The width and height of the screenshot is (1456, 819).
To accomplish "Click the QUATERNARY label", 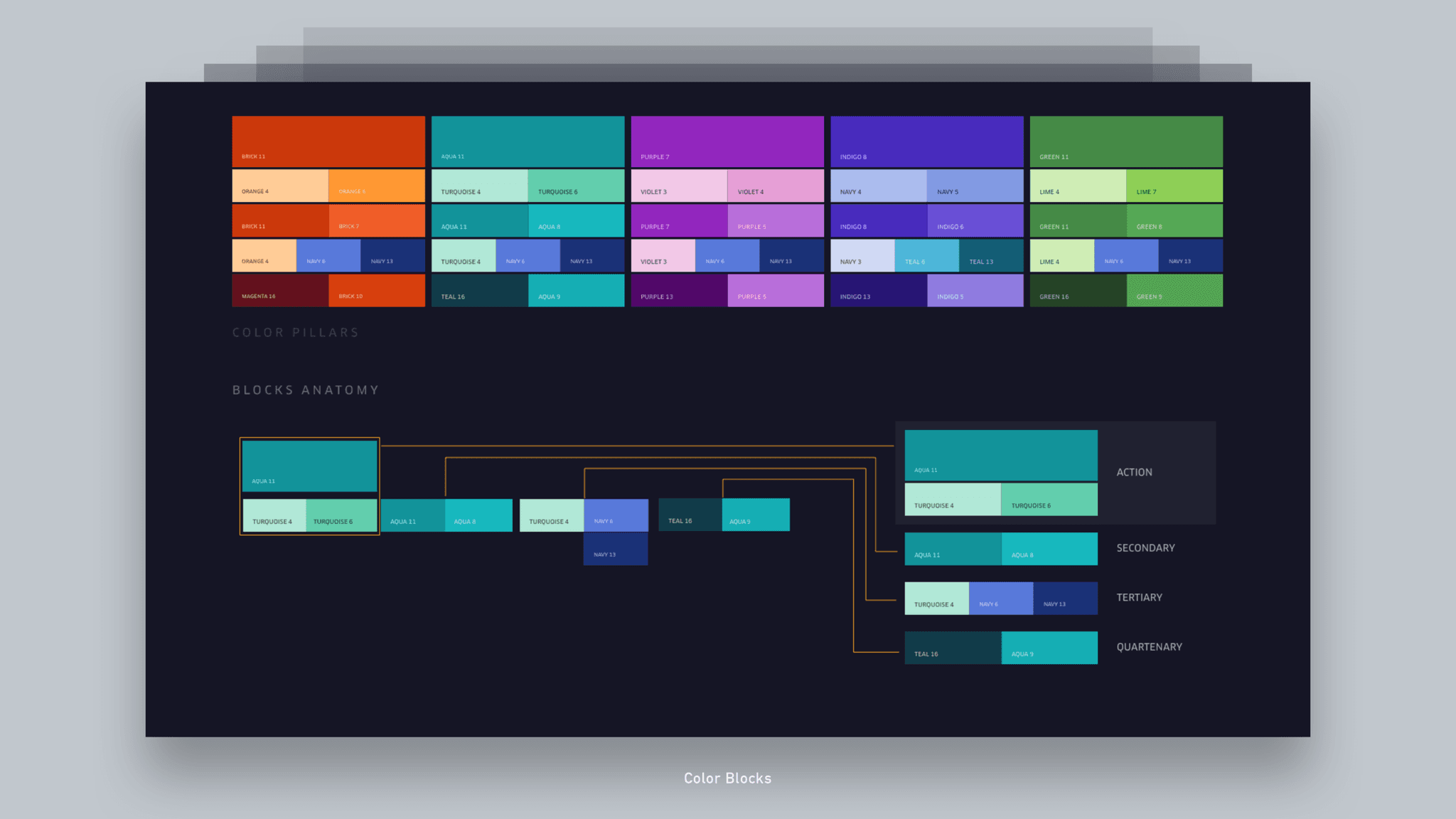I will coord(1149,647).
